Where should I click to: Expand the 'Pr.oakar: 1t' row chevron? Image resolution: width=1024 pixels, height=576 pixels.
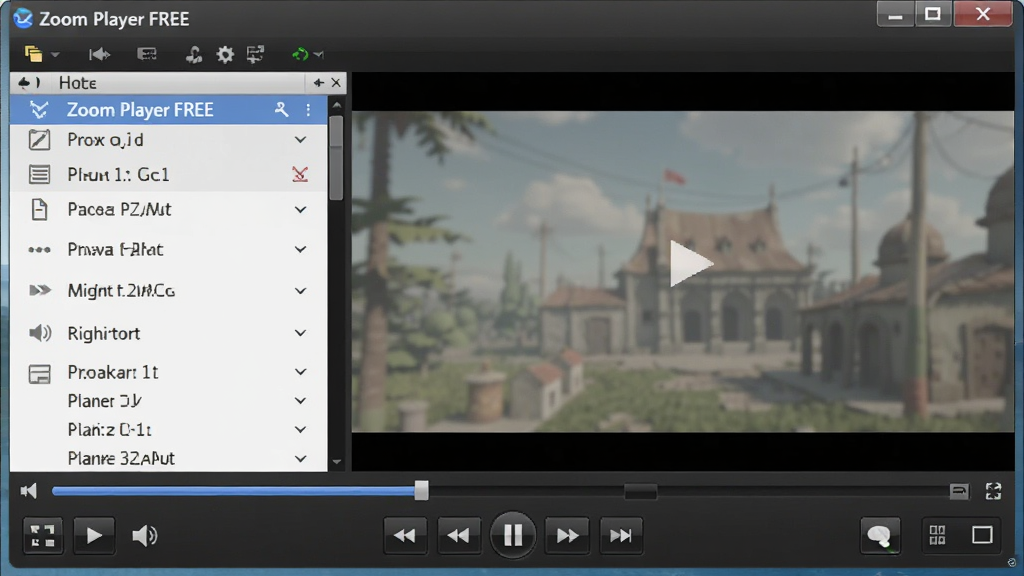300,372
